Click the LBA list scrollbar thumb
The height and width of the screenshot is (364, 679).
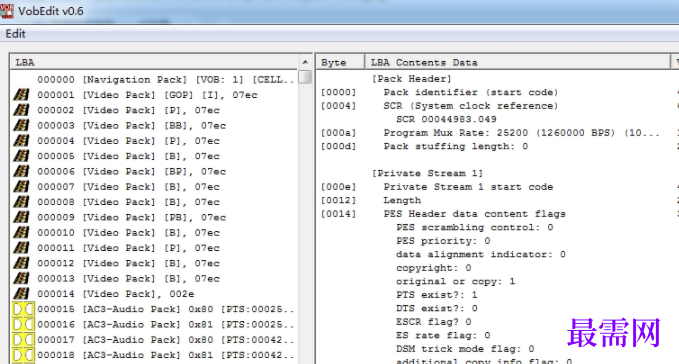point(305,77)
